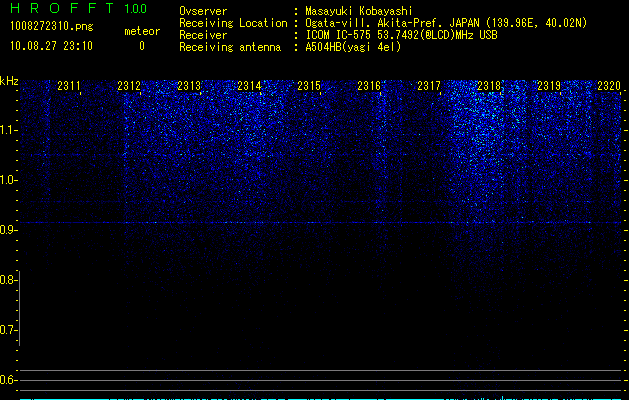Click the 0.6 kHz axis label
629x400 pixels.
click(x=8, y=380)
